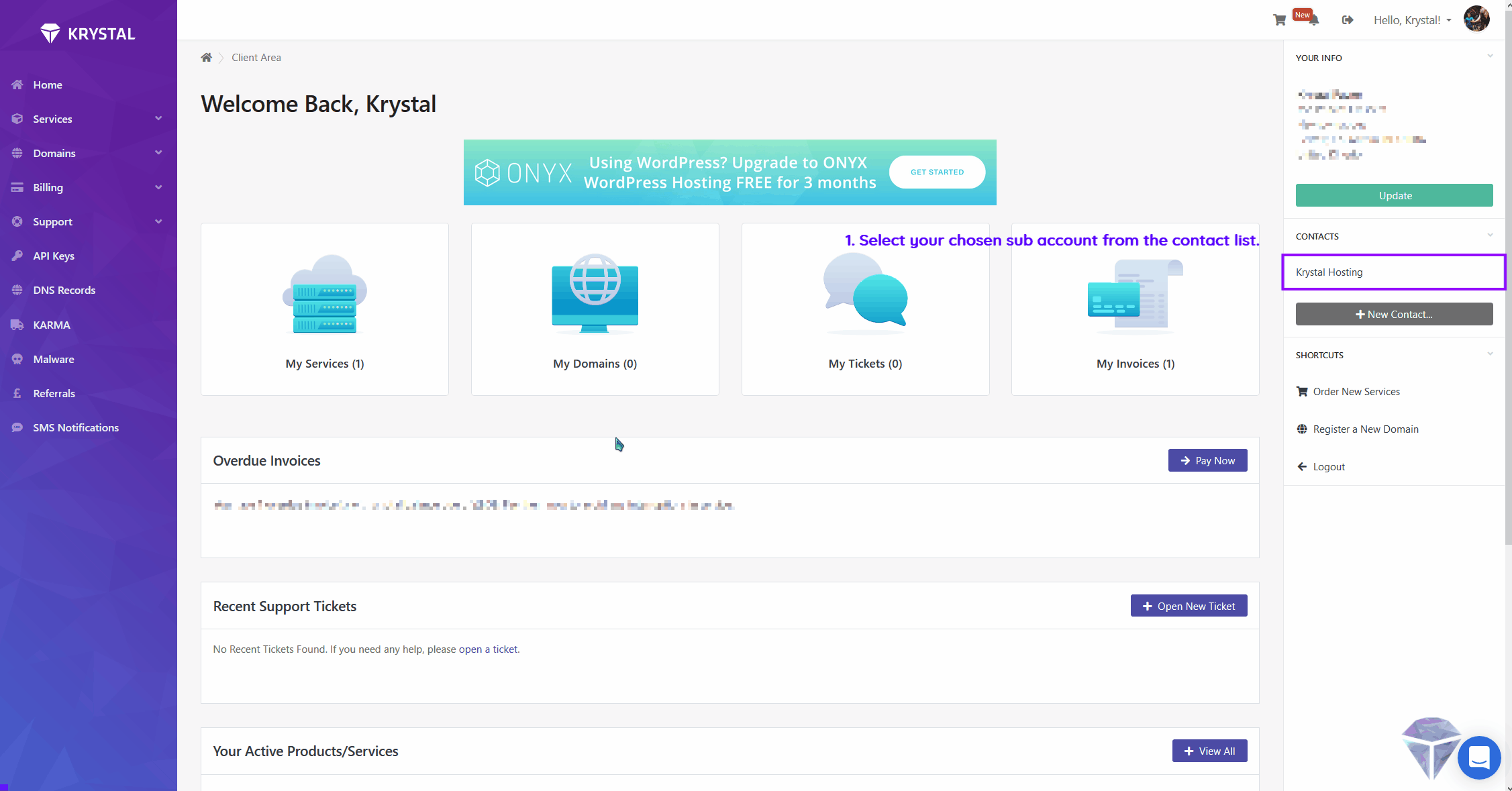The height and width of the screenshot is (791, 1512).
Task: Expand the Support menu chevron
Action: tap(158, 221)
